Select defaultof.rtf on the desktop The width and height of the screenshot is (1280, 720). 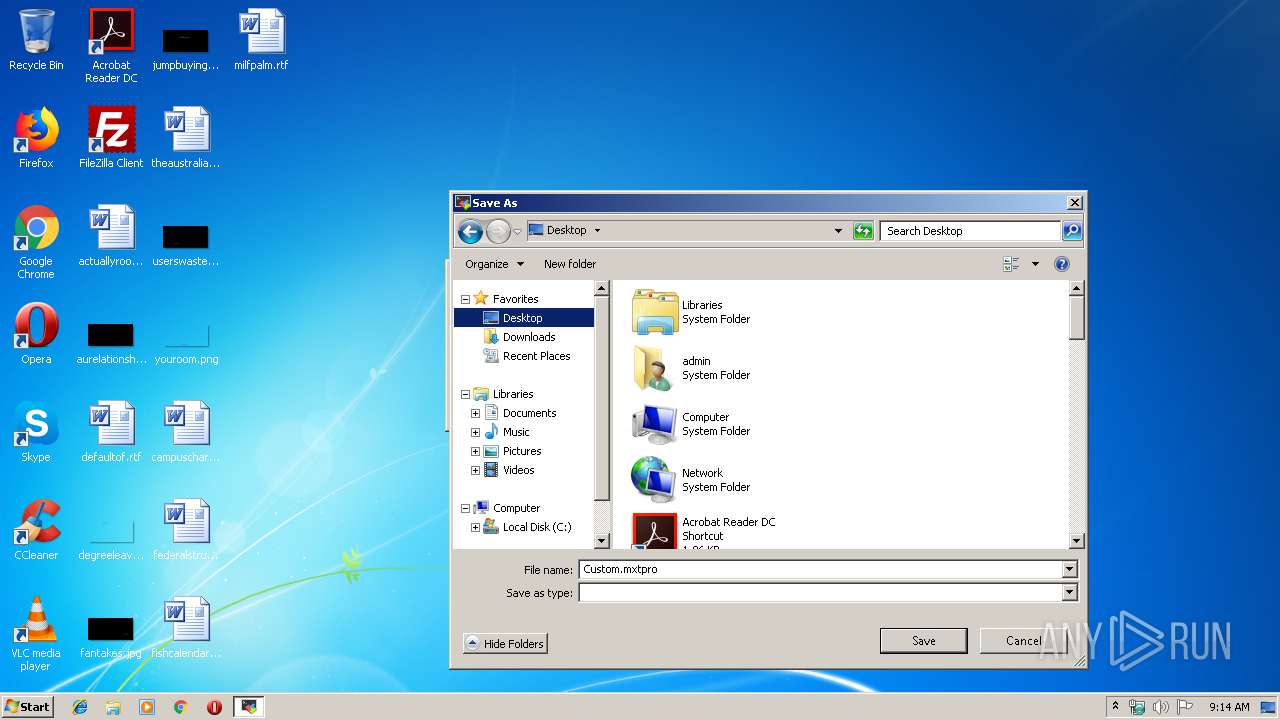tap(111, 433)
